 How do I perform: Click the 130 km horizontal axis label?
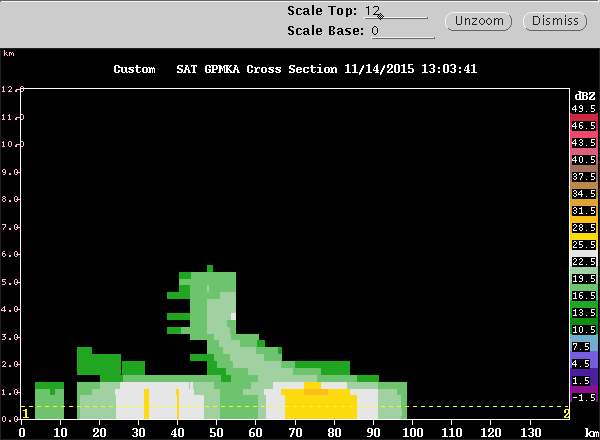530,433
